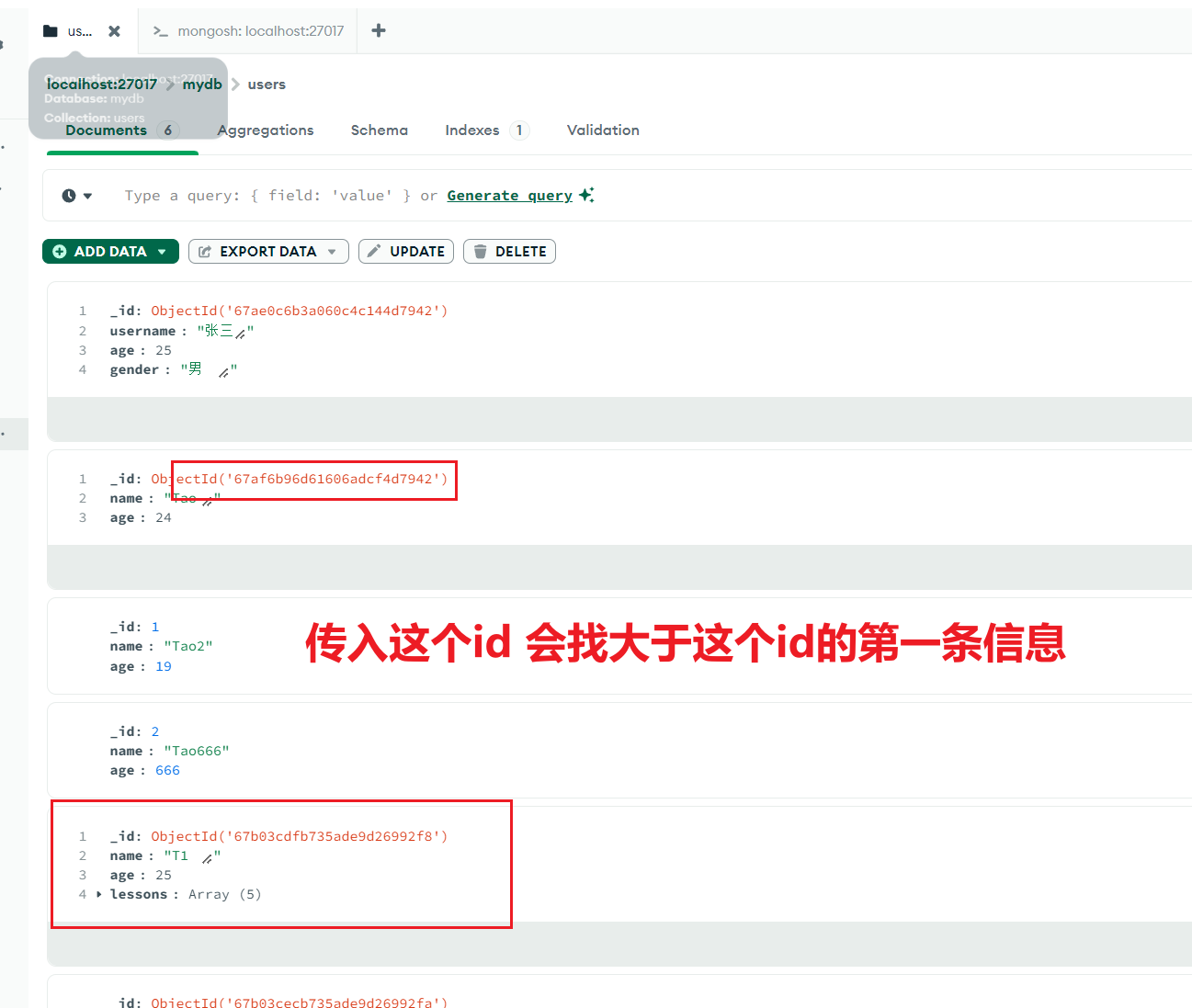Image resolution: width=1192 pixels, height=1008 pixels.
Task: Click the pencil icon on UPDATE button
Action: click(374, 252)
